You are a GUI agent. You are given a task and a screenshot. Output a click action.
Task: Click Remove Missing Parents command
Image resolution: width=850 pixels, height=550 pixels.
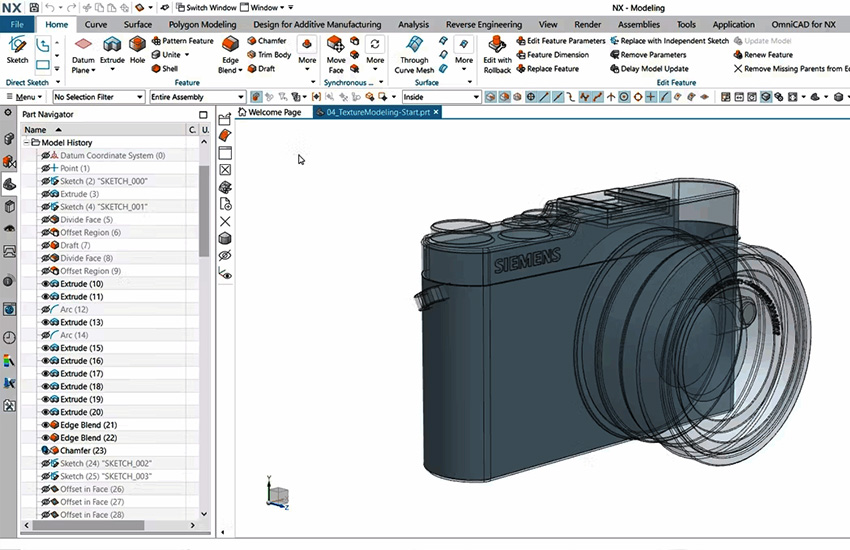pyautogui.click(x=791, y=69)
